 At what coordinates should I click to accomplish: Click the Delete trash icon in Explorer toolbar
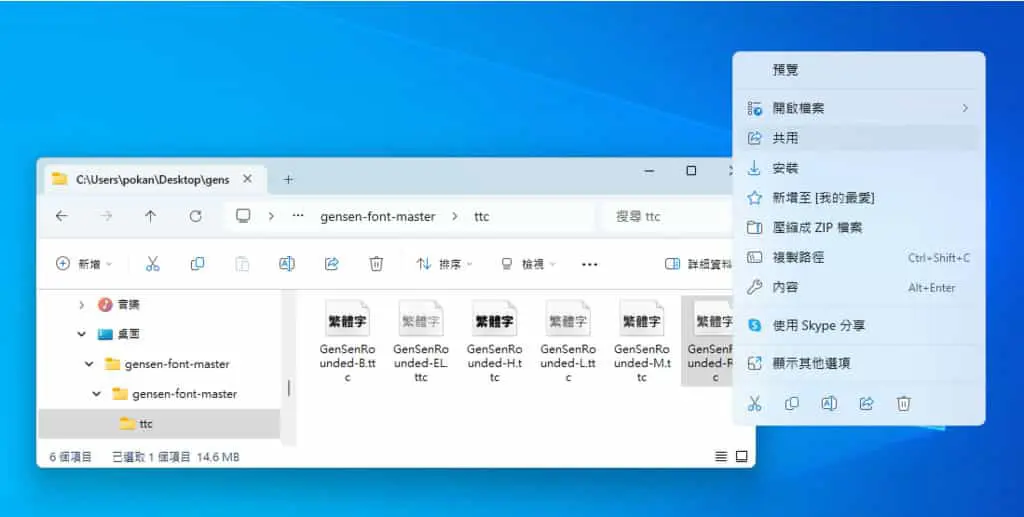click(376, 264)
